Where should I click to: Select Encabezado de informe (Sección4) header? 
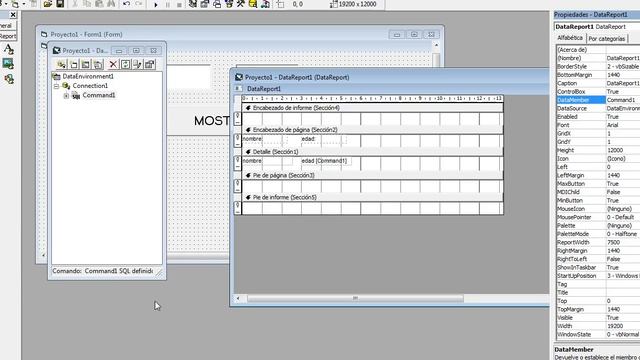pos(372,108)
